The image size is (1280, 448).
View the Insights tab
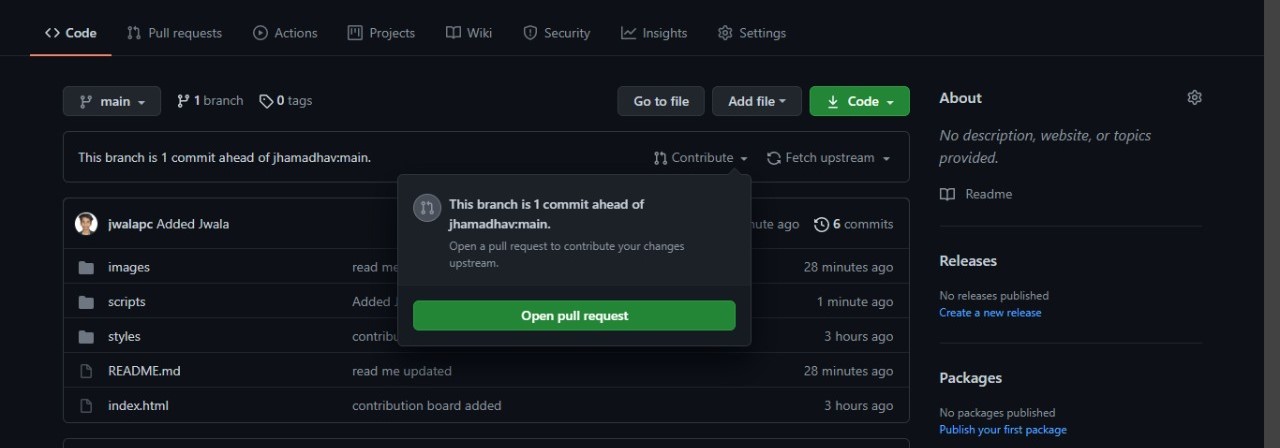(654, 33)
